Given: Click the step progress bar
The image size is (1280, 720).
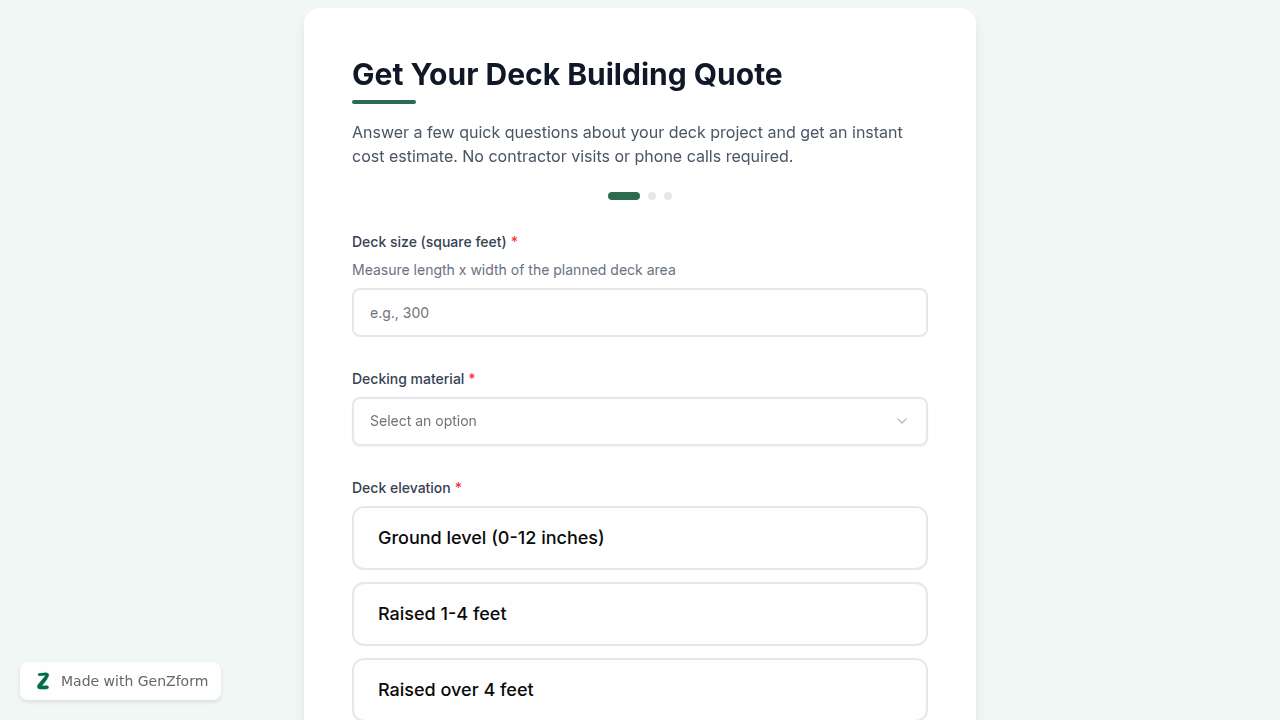Looking at the screenshot, I should (x=640, y=196).
